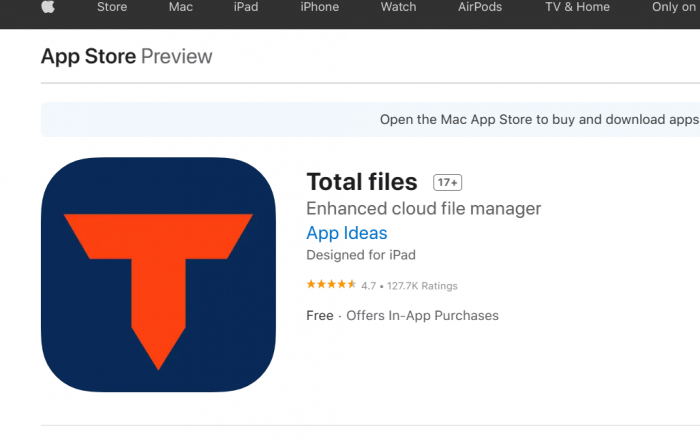Click the Open the Mac App Store banner

click(x=371, y=120)
